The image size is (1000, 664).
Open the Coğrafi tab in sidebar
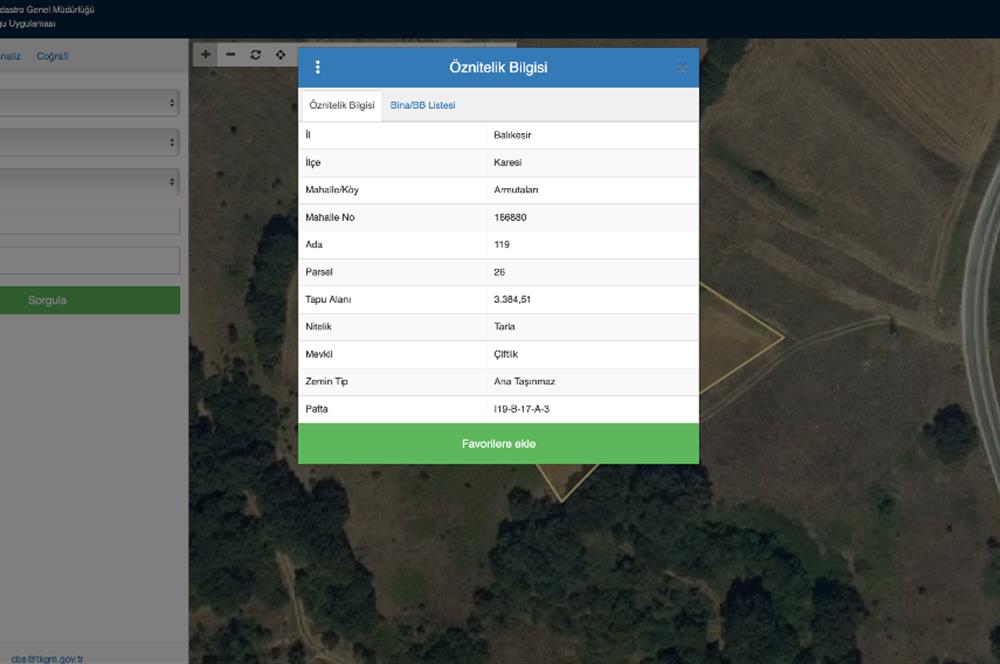[53, 56]
